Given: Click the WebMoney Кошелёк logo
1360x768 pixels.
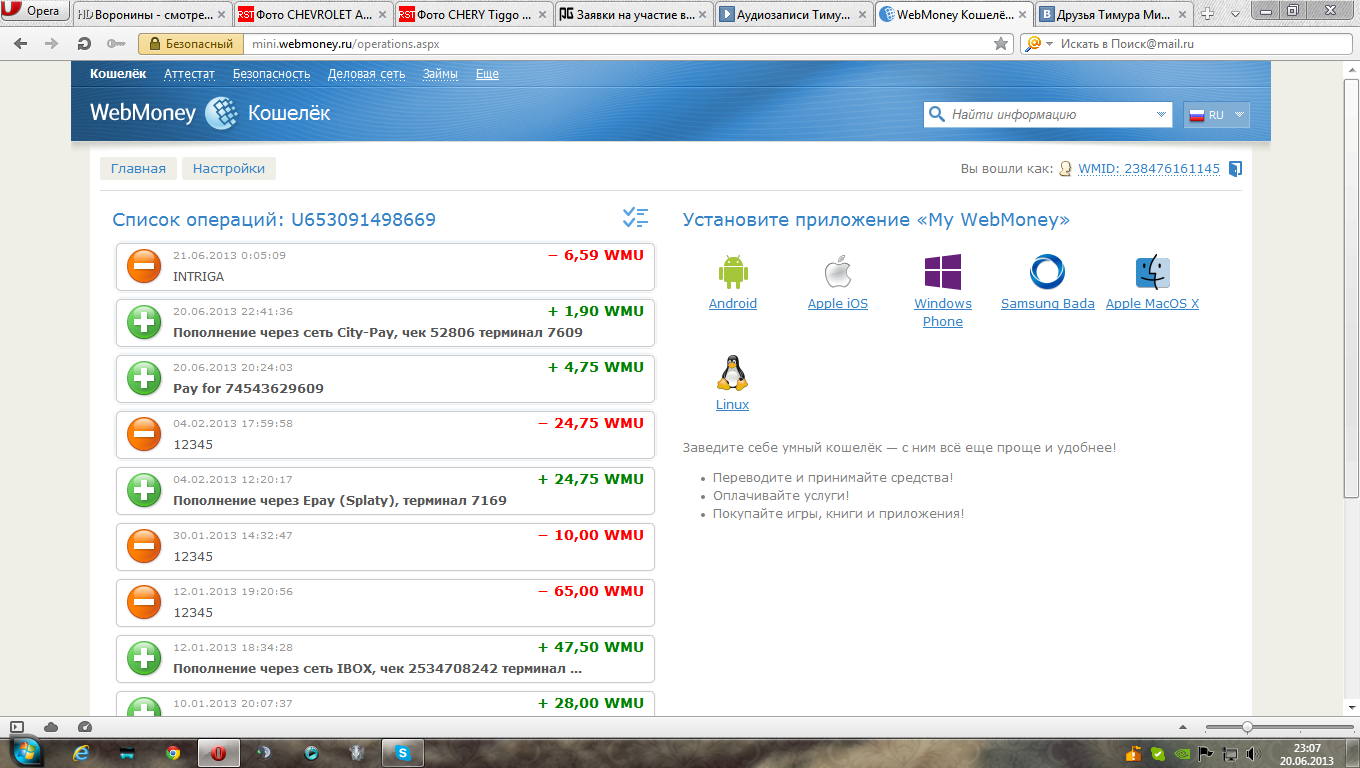Looking at the screenshot, I should pos(210,113).
